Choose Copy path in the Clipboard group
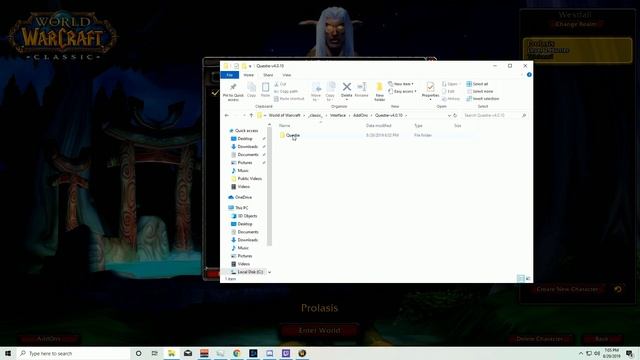Image resolution: width=640 pixels, height=360 pixels. tap(286, 91)
